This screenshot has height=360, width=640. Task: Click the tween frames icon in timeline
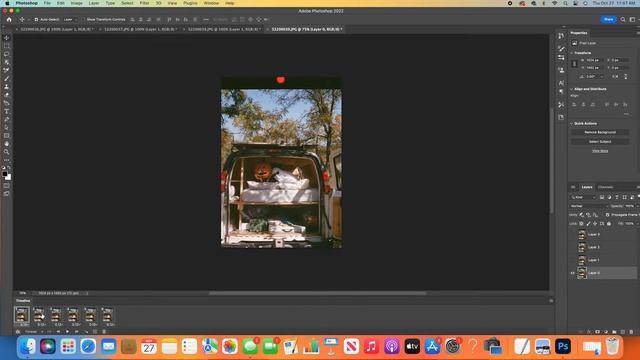click(x=86, y=331)
